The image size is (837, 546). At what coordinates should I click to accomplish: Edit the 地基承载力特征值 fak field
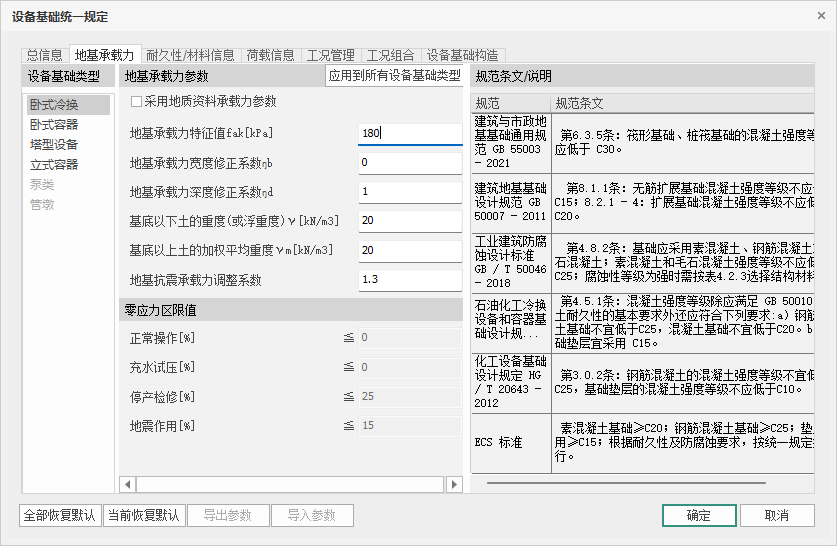(x=410, y=133)
